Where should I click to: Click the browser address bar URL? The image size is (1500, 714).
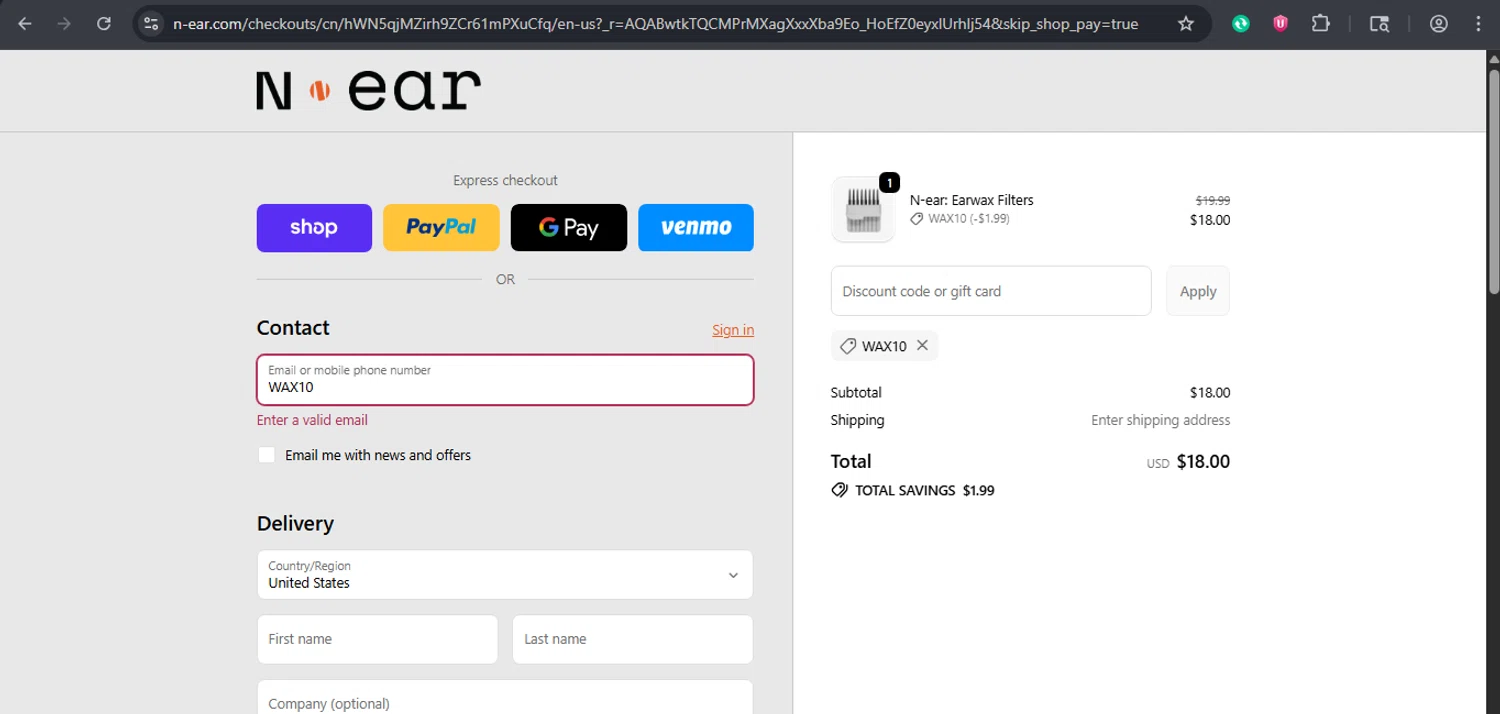[655, 24]
